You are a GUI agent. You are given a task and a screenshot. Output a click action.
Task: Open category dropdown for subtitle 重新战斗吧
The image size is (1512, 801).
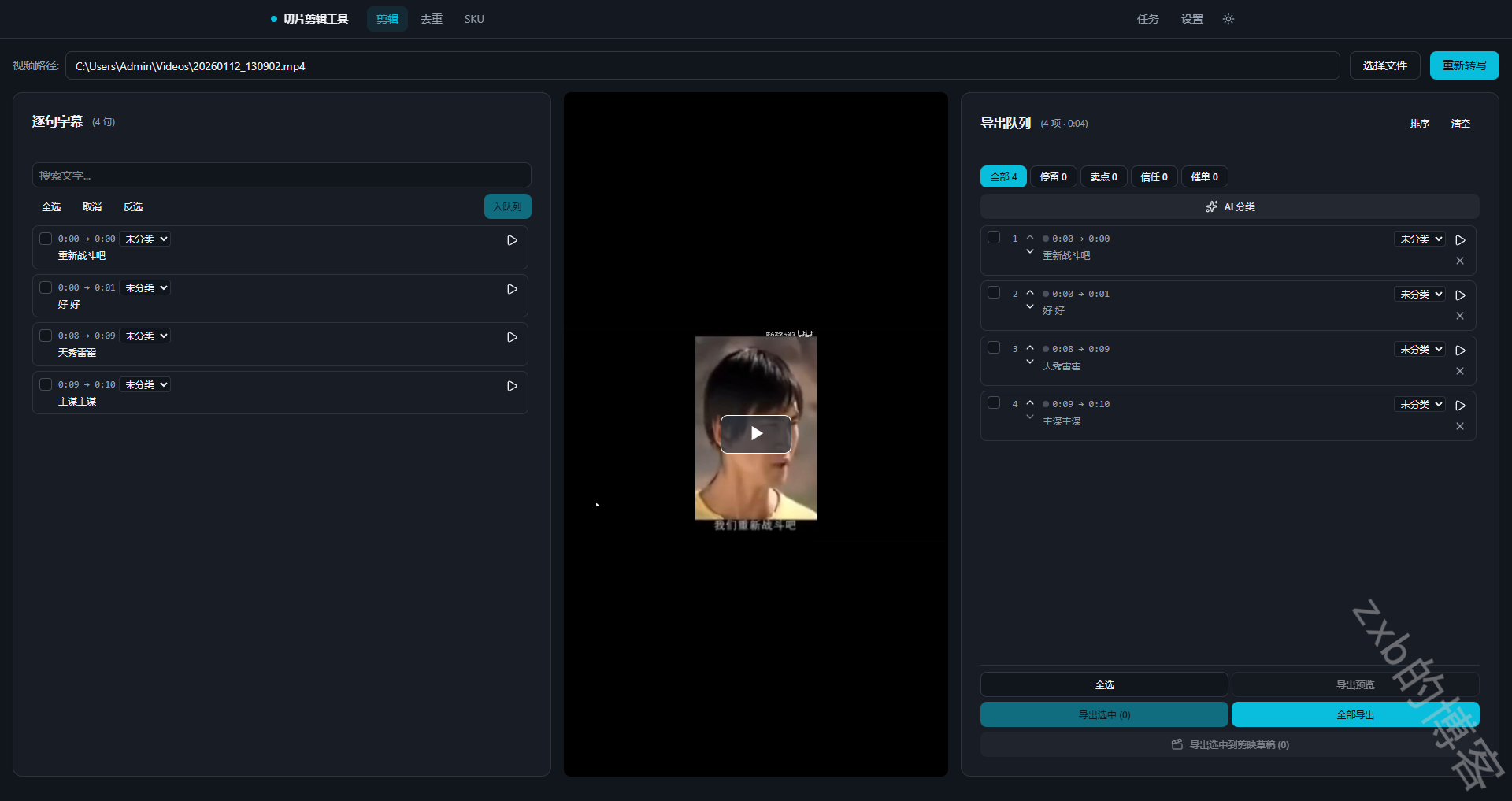(146, 239)
